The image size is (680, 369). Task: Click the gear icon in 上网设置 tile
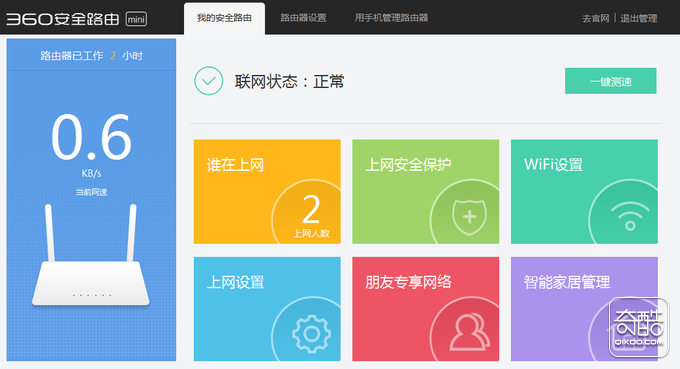point(311,333)
